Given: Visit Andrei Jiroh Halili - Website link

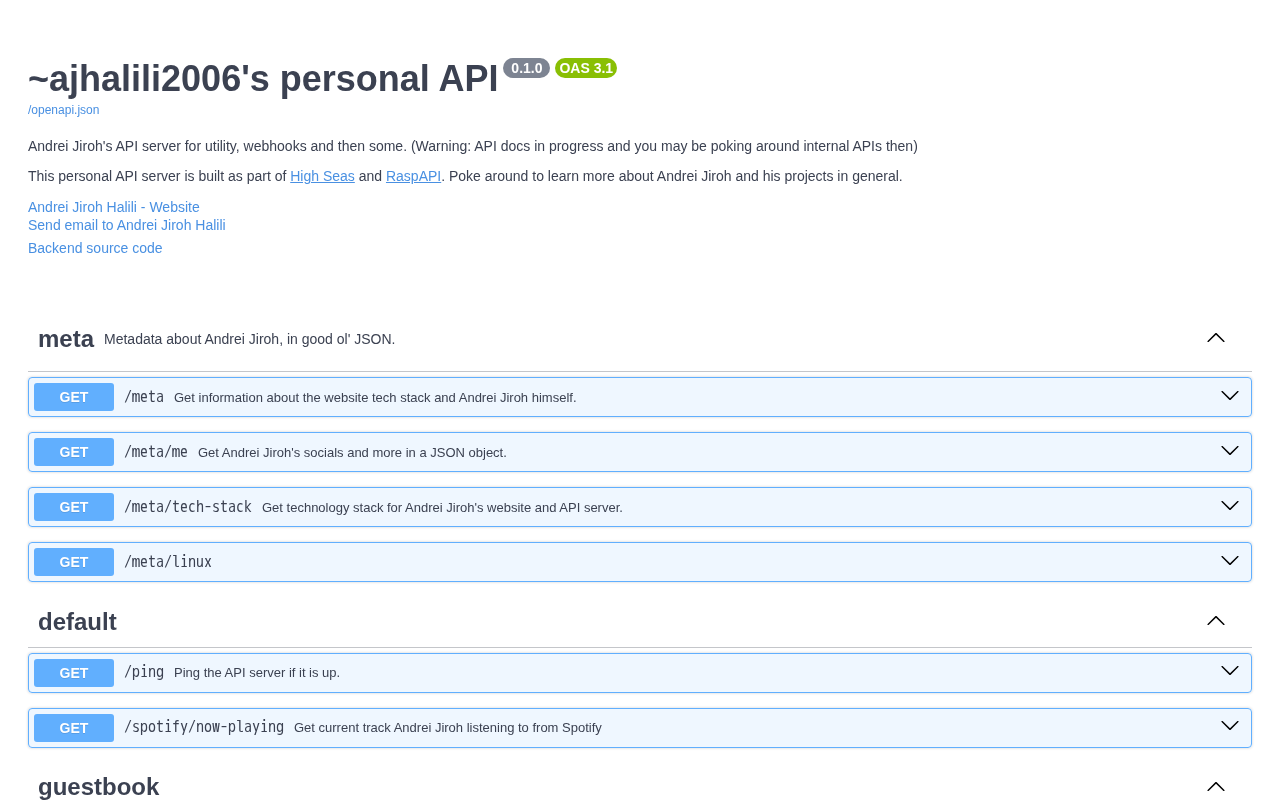Looking at the screenshot, I should 114,207.
